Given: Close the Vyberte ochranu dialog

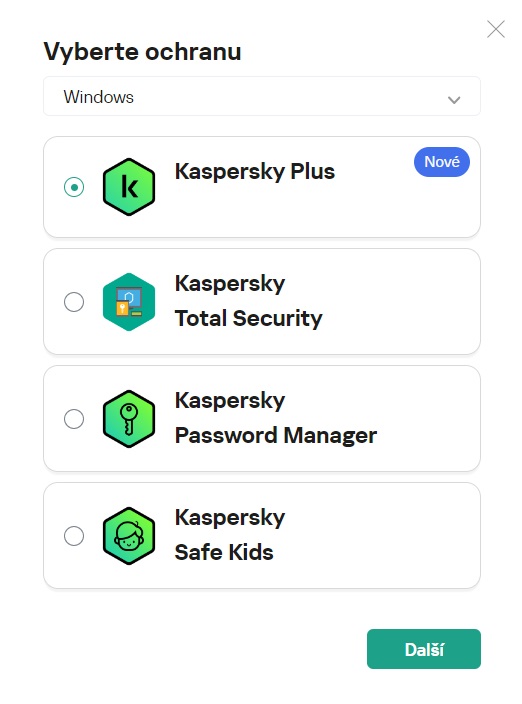Looking at the screenshot, I should pos(496,29).
